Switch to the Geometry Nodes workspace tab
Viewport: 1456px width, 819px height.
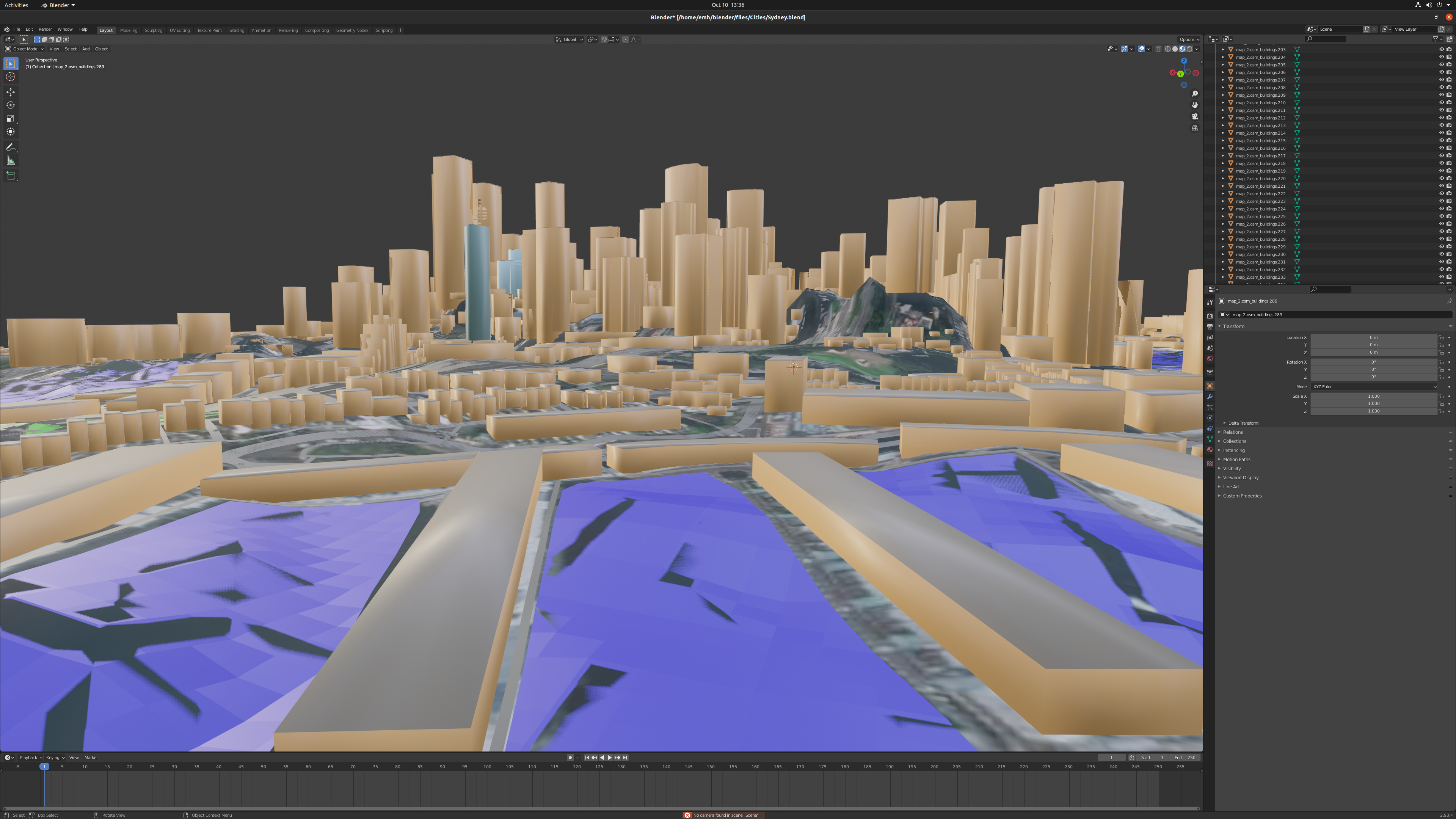352,30
